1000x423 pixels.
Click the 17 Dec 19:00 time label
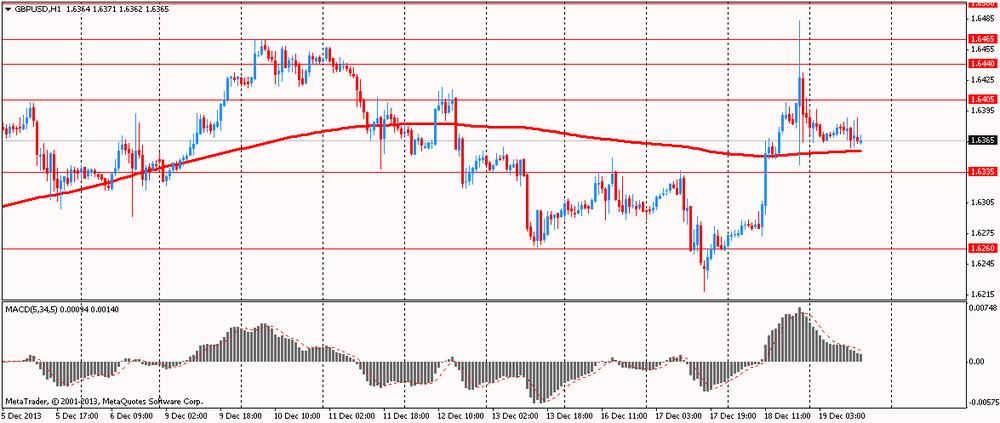pyautogui.click(x=734, y=416)
